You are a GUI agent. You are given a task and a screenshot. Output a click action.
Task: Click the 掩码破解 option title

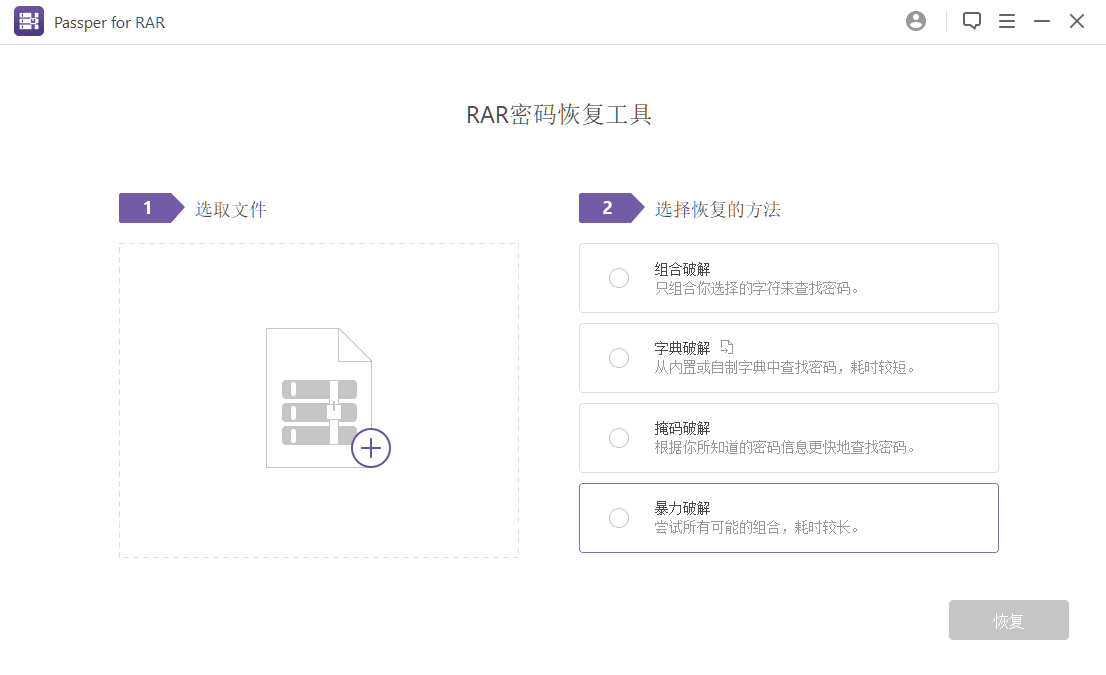682,428
